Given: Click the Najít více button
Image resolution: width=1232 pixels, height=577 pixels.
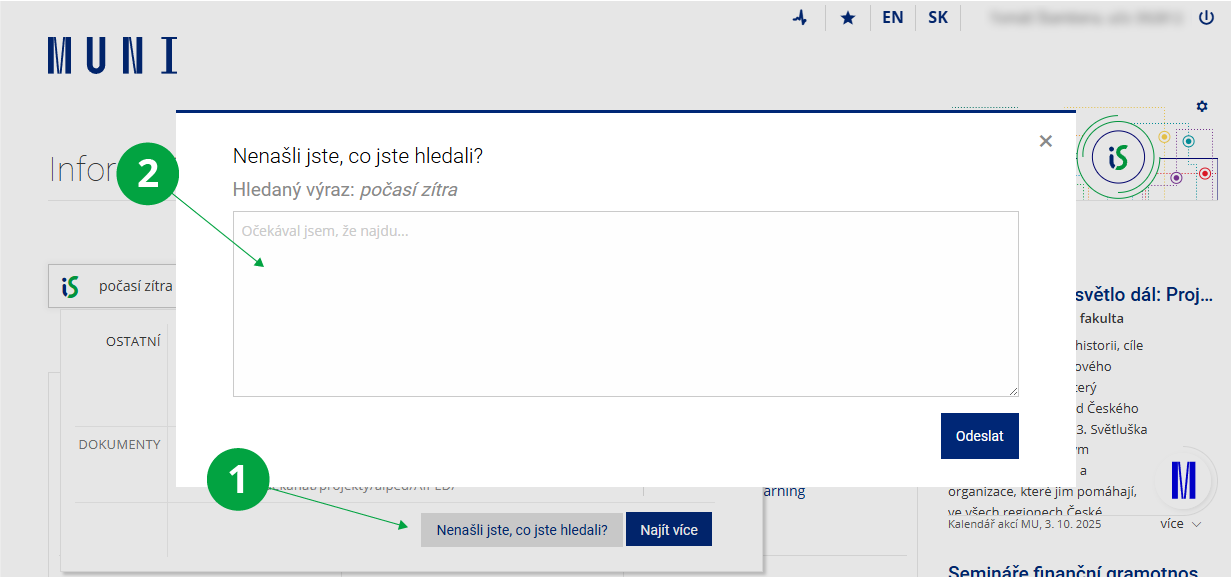Looking at the screenshot, I should (668, 530).
